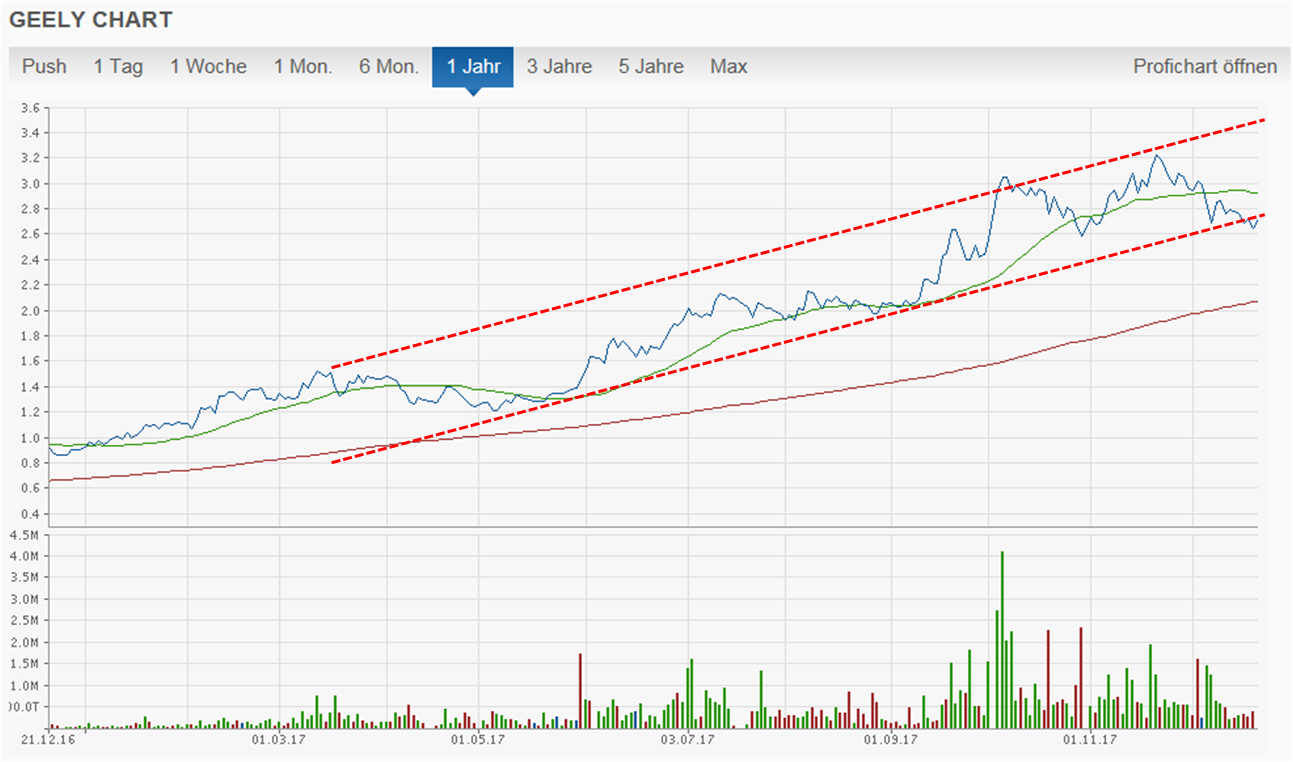Switch to 6 Mon. chart view

pyautogui.click(x=389, y=67)
